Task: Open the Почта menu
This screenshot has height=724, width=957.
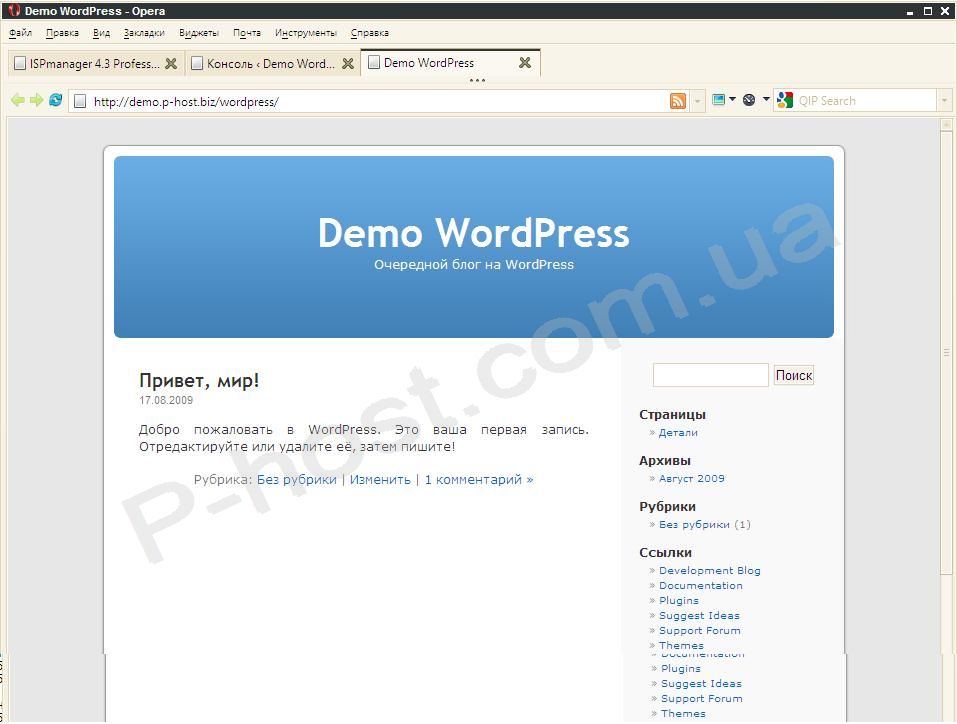Action: pos(247,33)
